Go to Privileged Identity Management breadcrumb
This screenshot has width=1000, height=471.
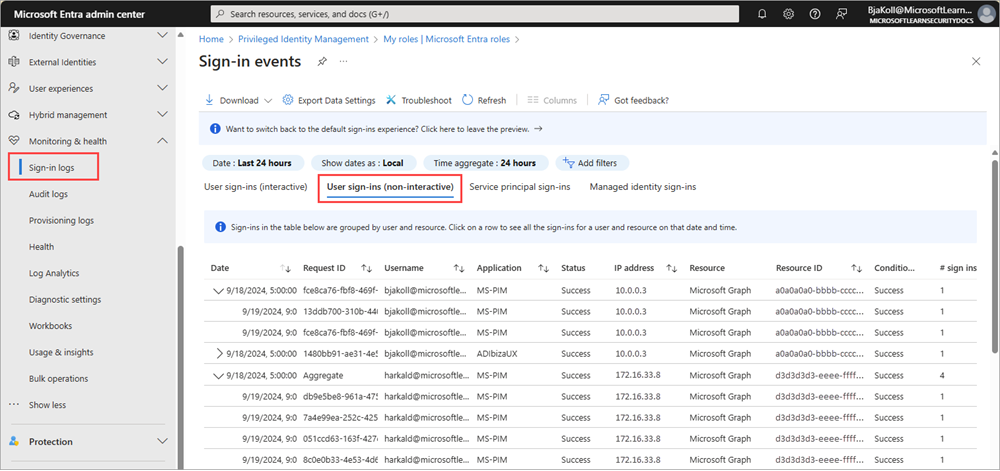[x=304, y=39]
